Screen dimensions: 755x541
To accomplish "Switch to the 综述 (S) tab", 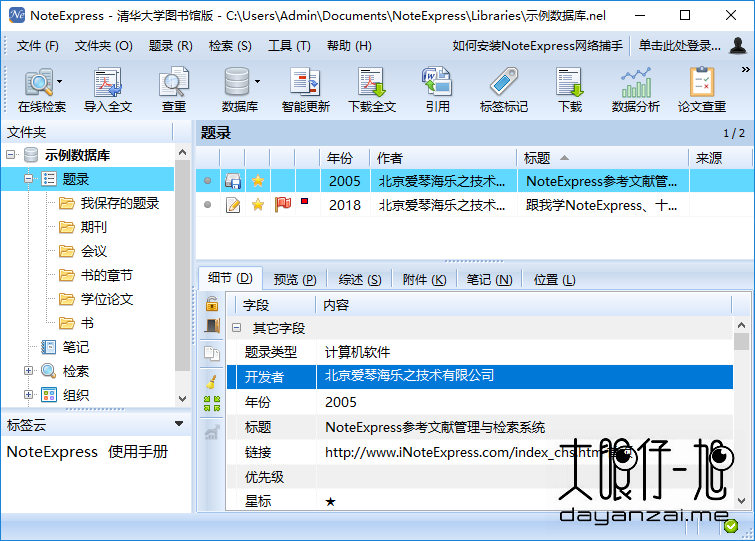I will pos(360,280).
